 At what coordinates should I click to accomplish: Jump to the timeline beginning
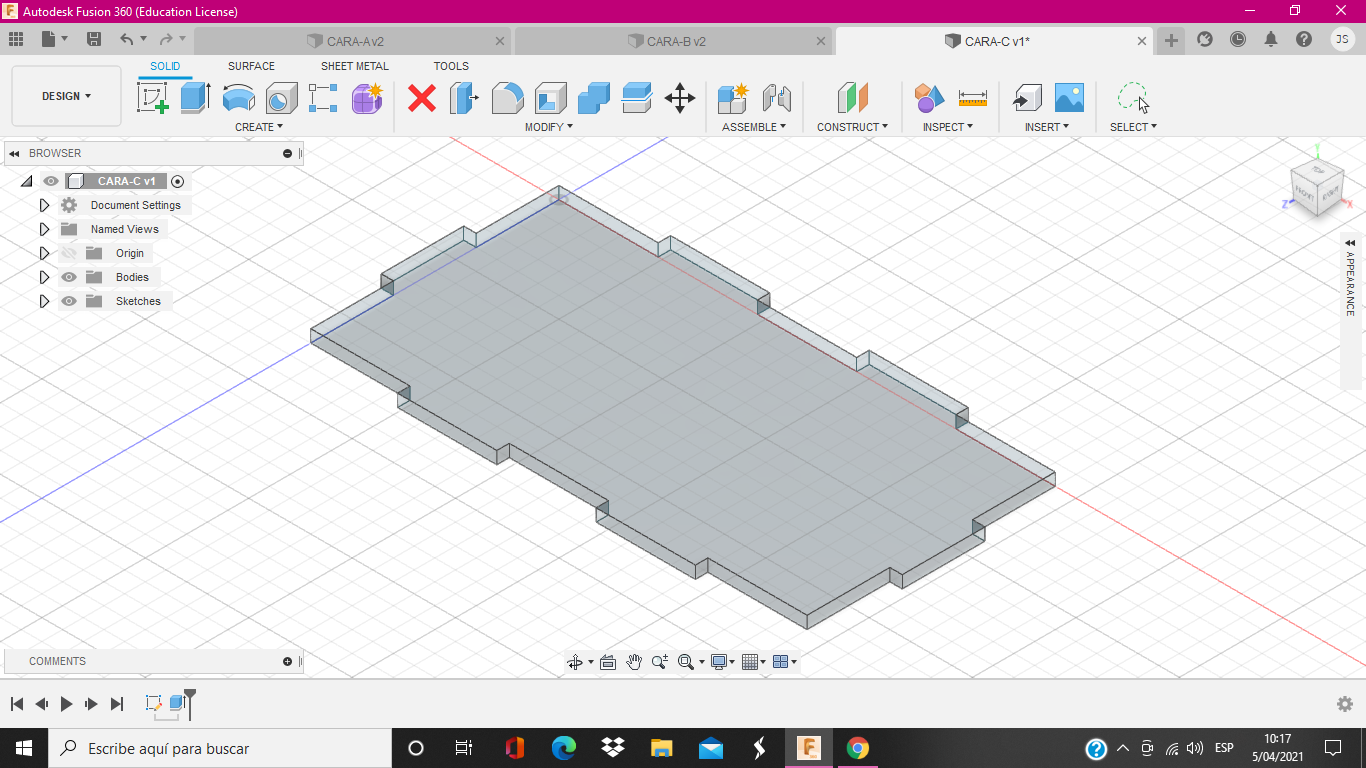(17, 704)
